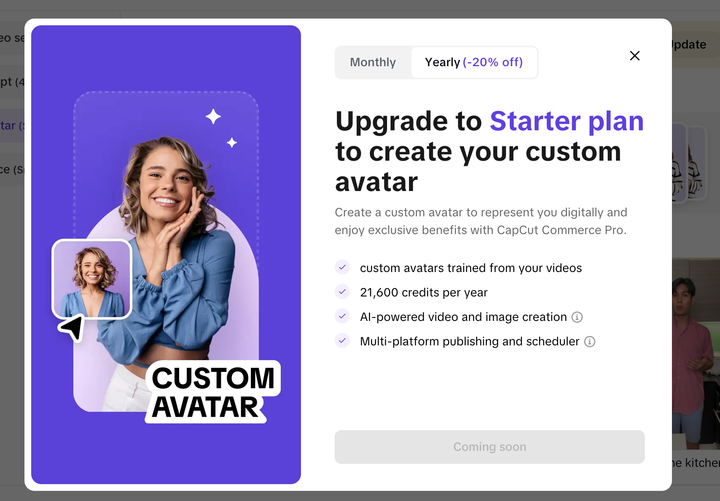Image resolution: width=720 pixels, height=501 pixels.
Task: Open info icon next to AI-powered video creation
Action: (x=577, y=317)
